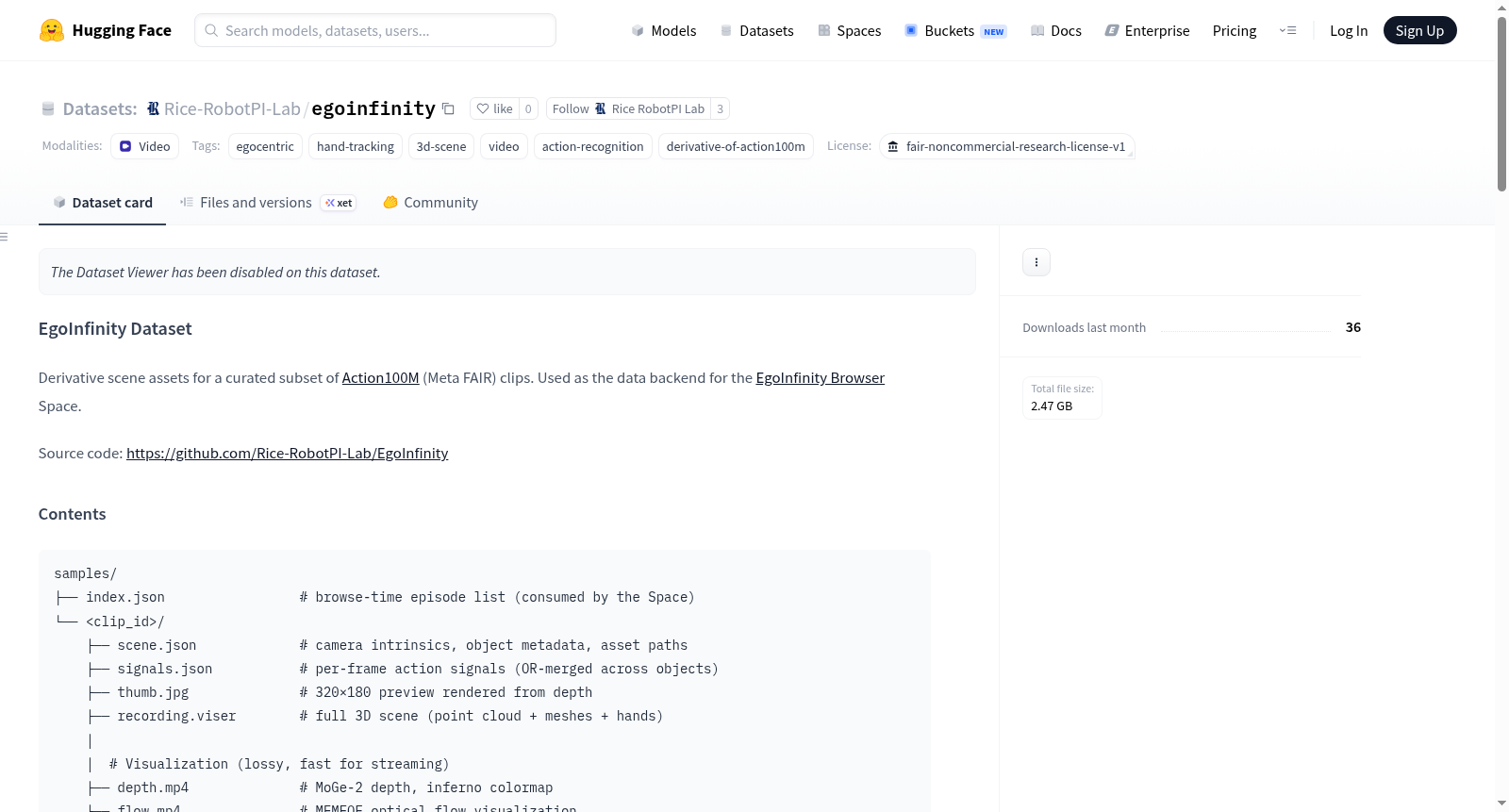Open the follower count showing 3

pos(721,108)
